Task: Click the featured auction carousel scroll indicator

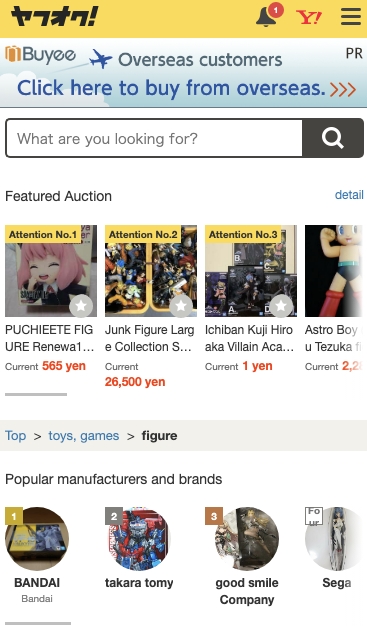Action: [x=36, y=394]
